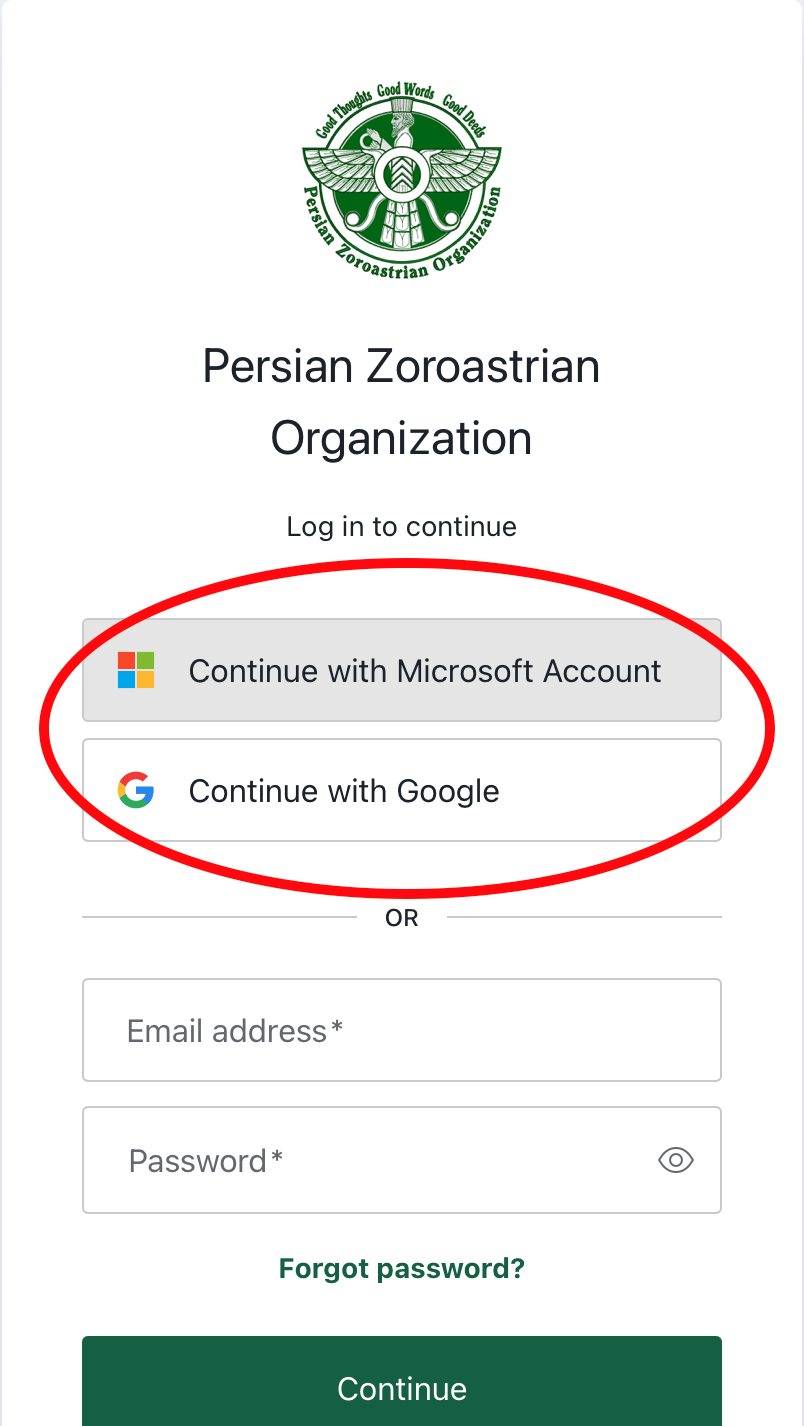Click the "Log in to continue" text
804x1426 pixels.
pos(401,526)
